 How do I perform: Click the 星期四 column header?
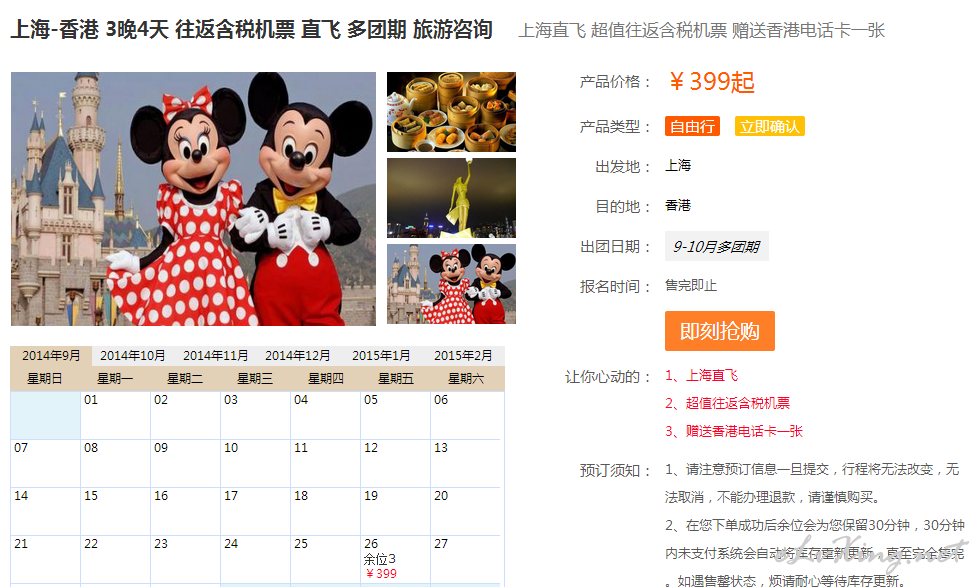[x=325, y=378]
